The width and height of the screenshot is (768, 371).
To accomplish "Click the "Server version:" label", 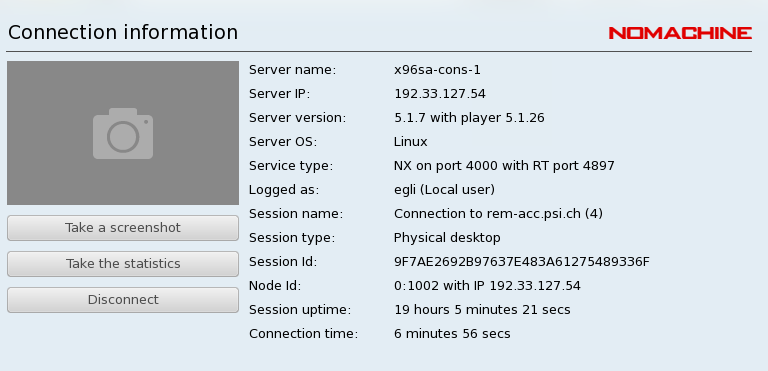I will pyautogui.click(x=297, y=118).
